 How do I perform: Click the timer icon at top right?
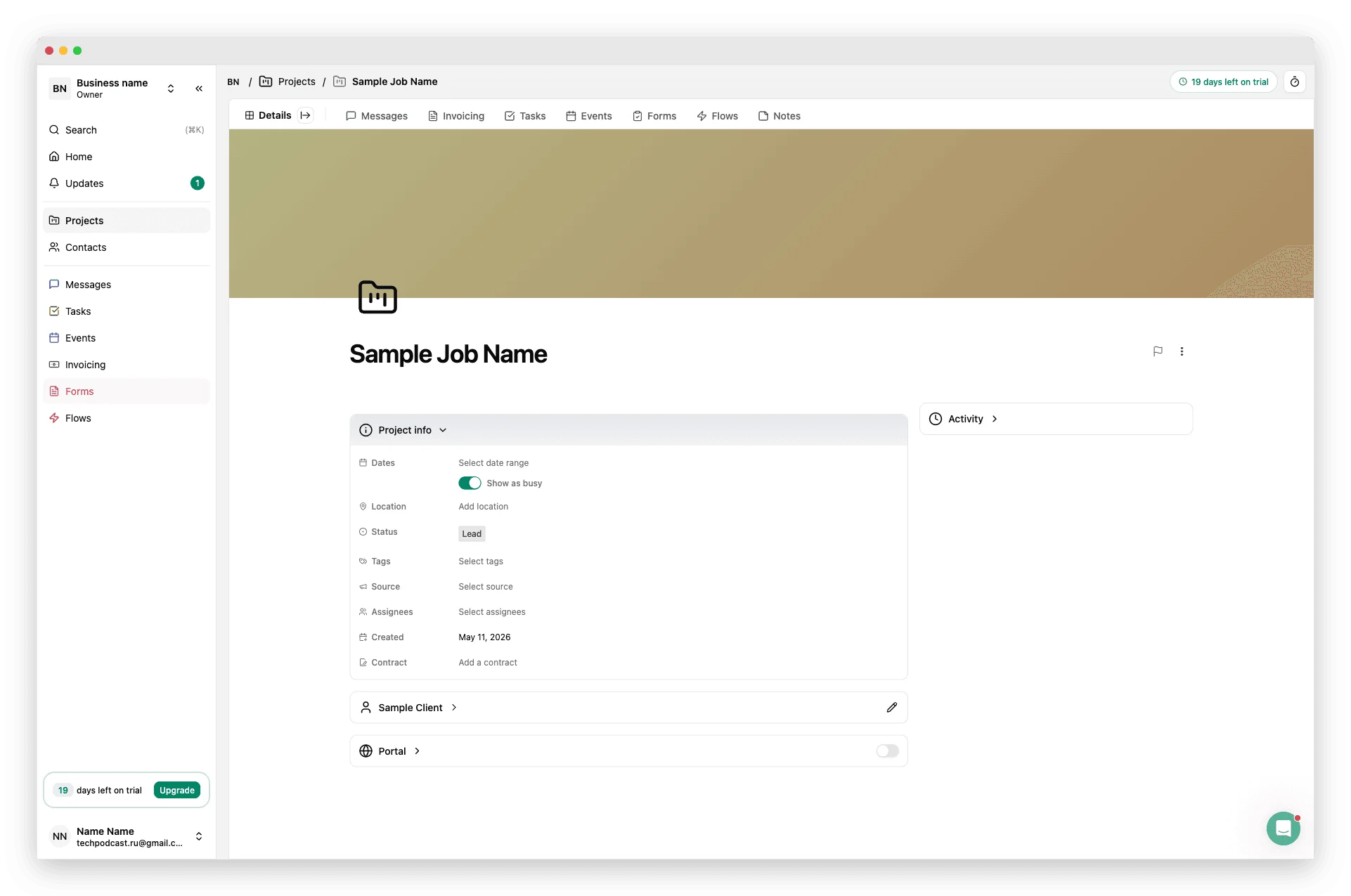coord(1294,82)
